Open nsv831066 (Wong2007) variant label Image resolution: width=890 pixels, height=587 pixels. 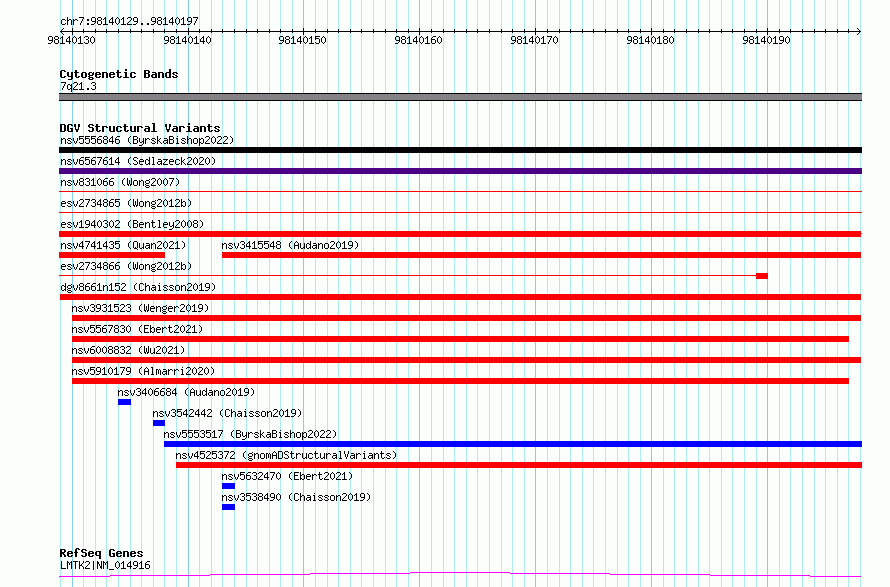[120, 182]
